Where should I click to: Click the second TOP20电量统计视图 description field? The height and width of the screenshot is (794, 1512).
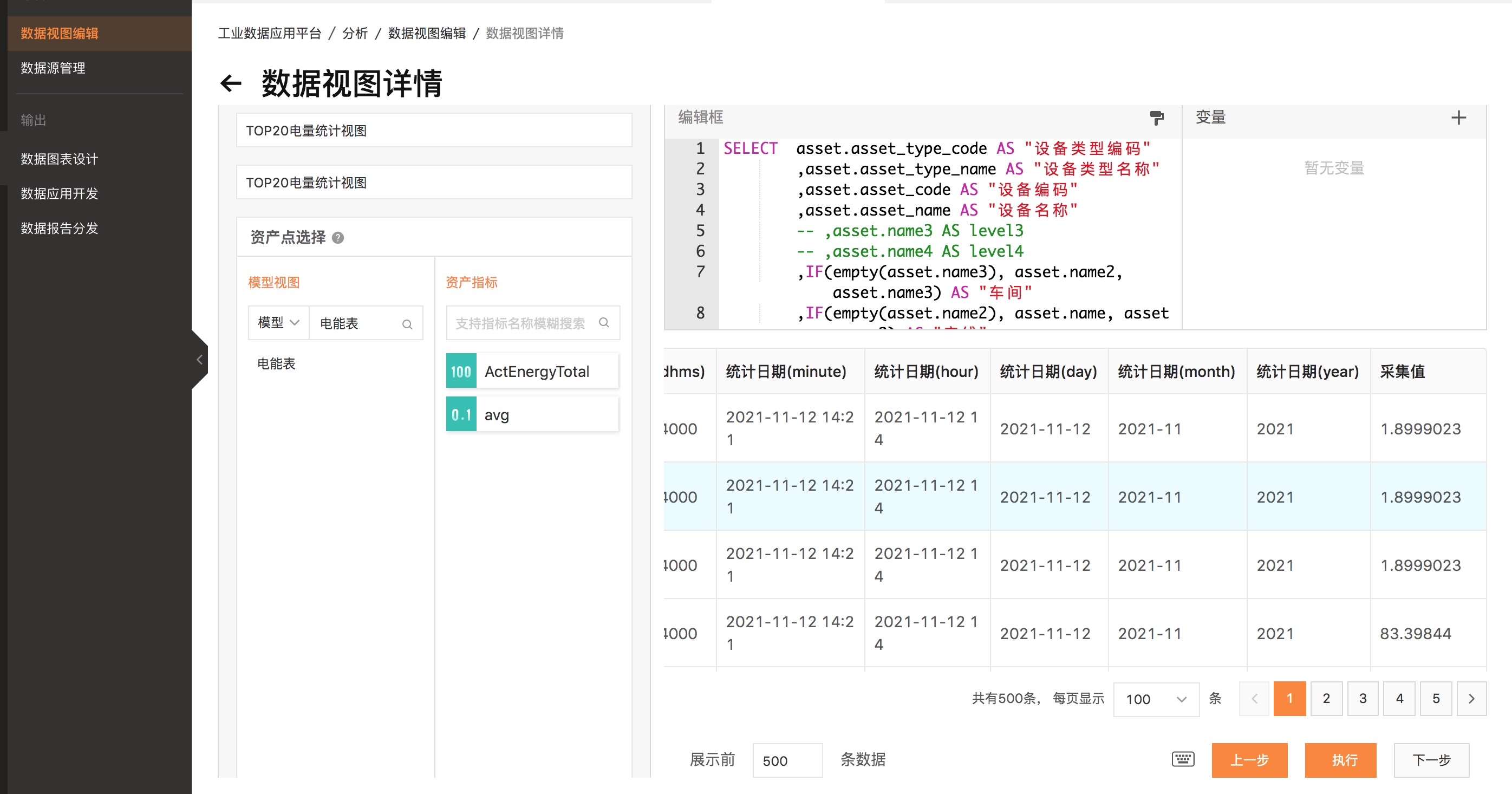coord(434,183)
